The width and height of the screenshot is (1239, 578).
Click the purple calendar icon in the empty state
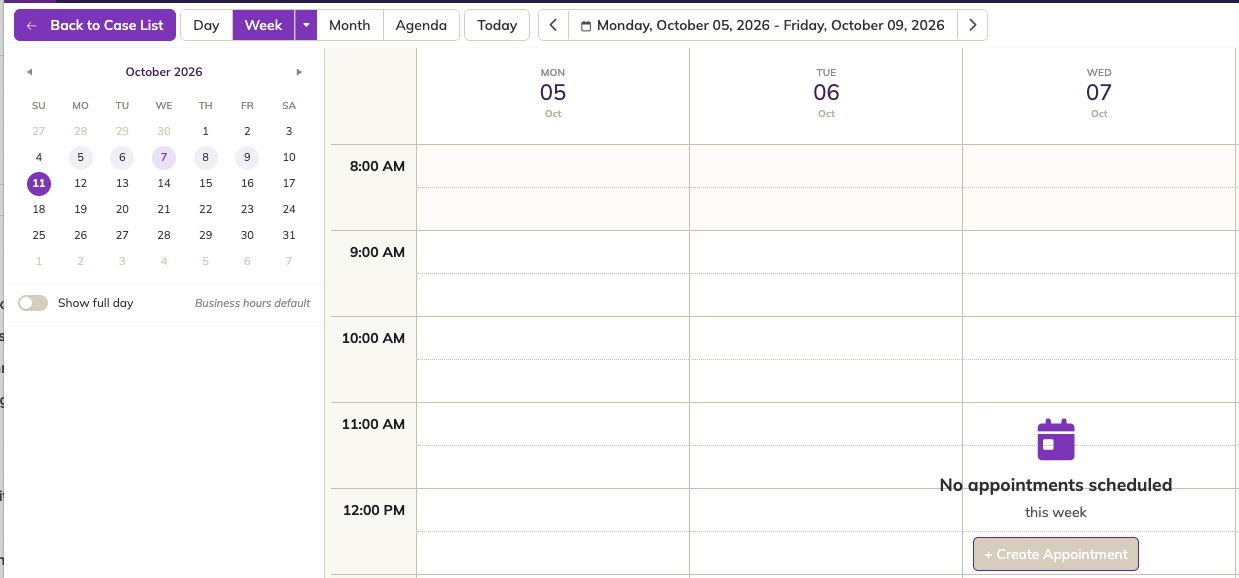(1056, 440)
